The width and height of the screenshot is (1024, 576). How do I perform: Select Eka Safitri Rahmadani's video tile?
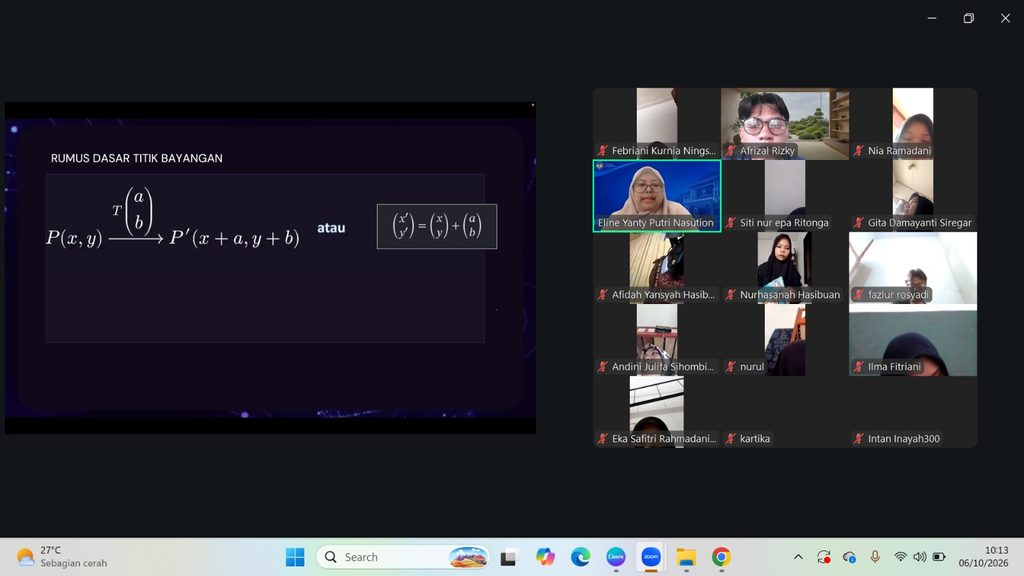pos(657,411)
